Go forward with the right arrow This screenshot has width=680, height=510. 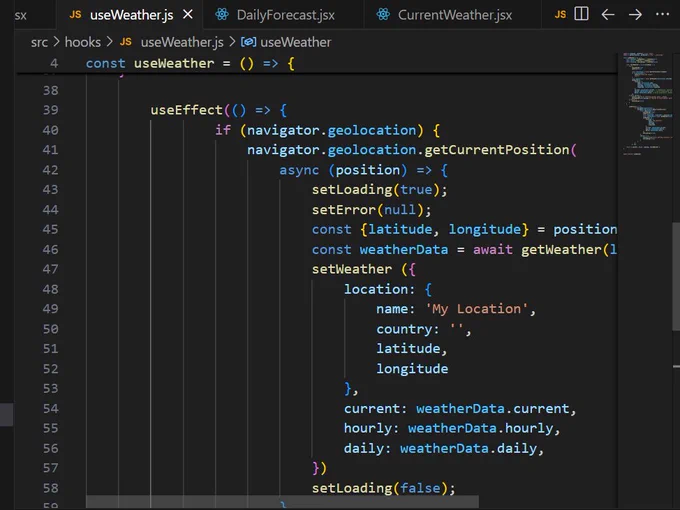pyautogui.click(x=635, y=15)
